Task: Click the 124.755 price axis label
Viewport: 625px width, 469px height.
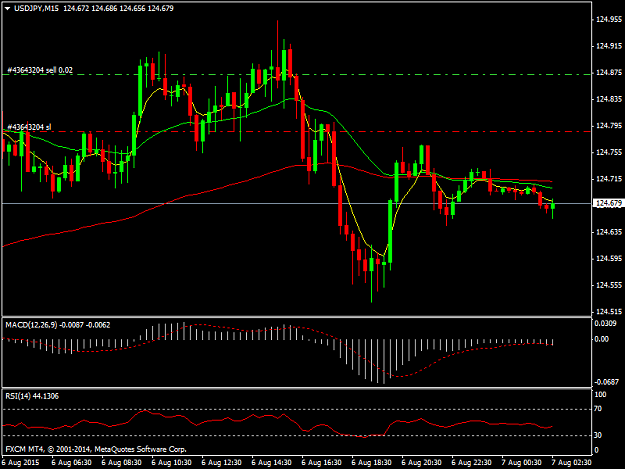Action: tap(608, 152)
